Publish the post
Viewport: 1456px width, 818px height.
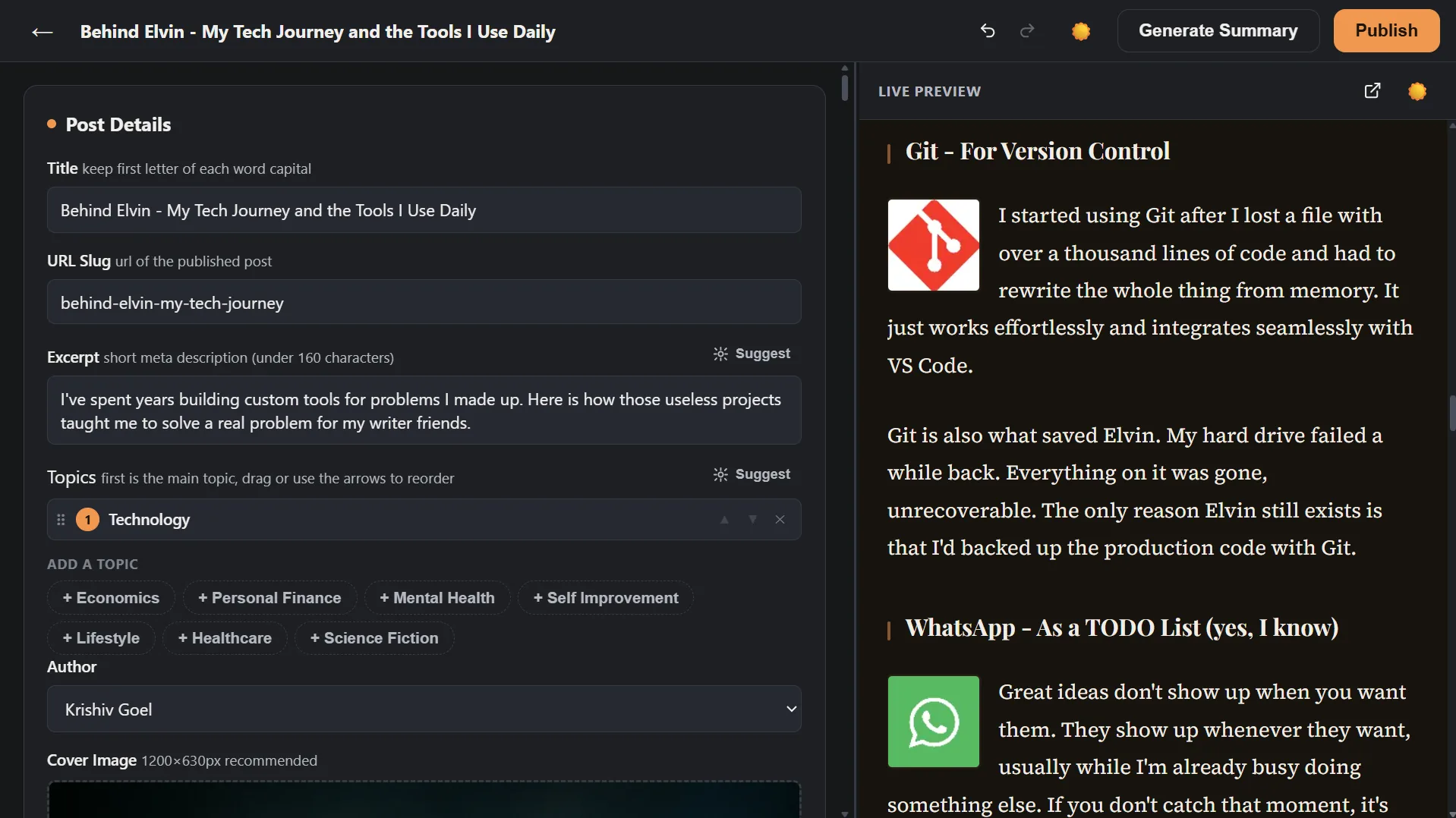pyautogui.click(x=1386, y=31)
